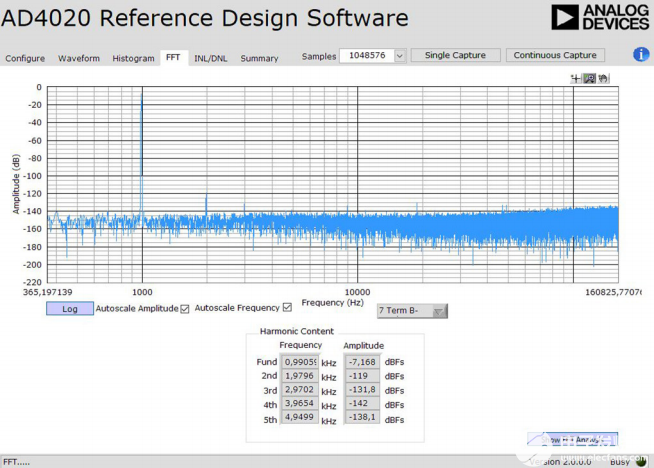The image size is (654, 468).
Task: Click the blue info icon
Action: point(641,54)
